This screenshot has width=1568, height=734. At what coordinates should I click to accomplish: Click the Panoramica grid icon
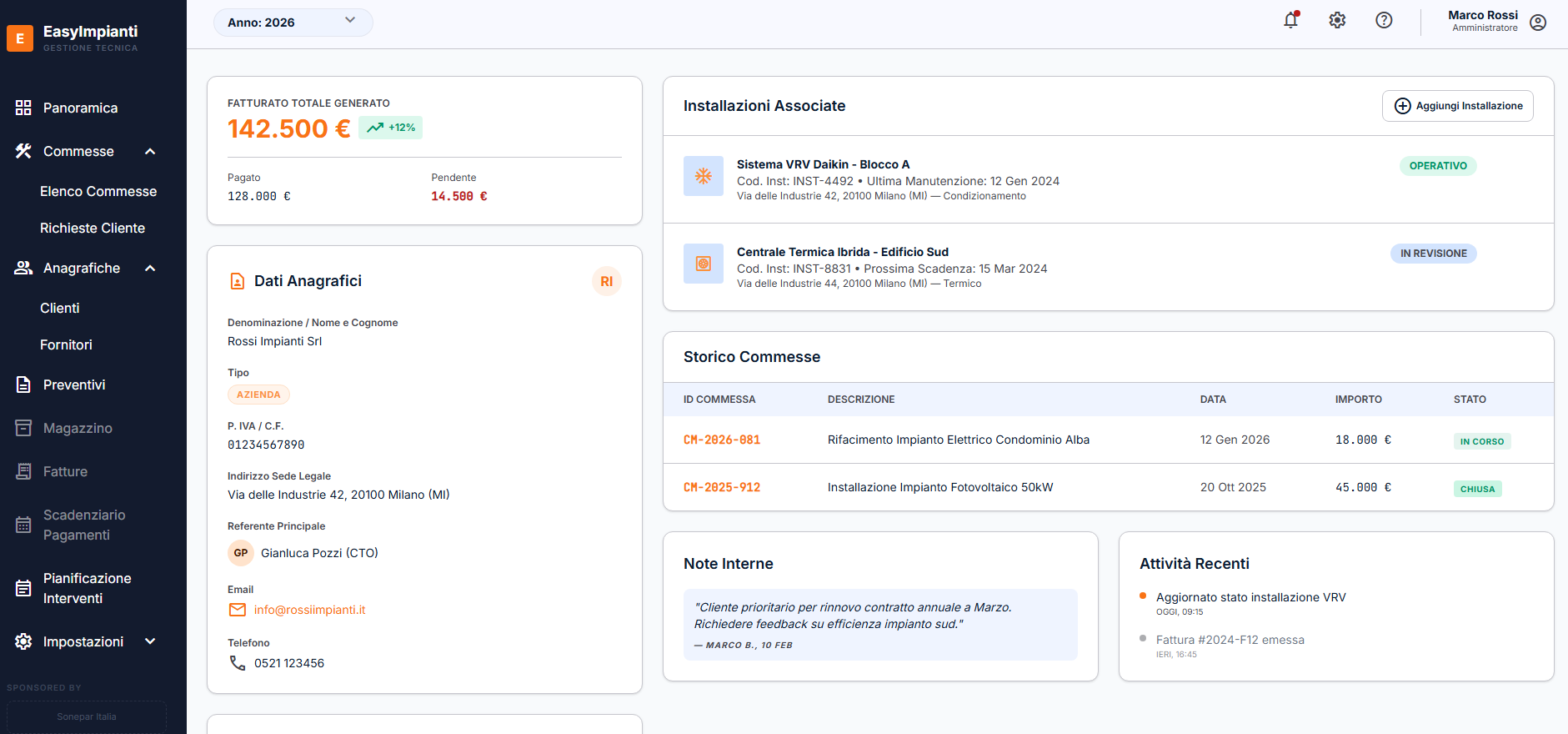(23, 108)
